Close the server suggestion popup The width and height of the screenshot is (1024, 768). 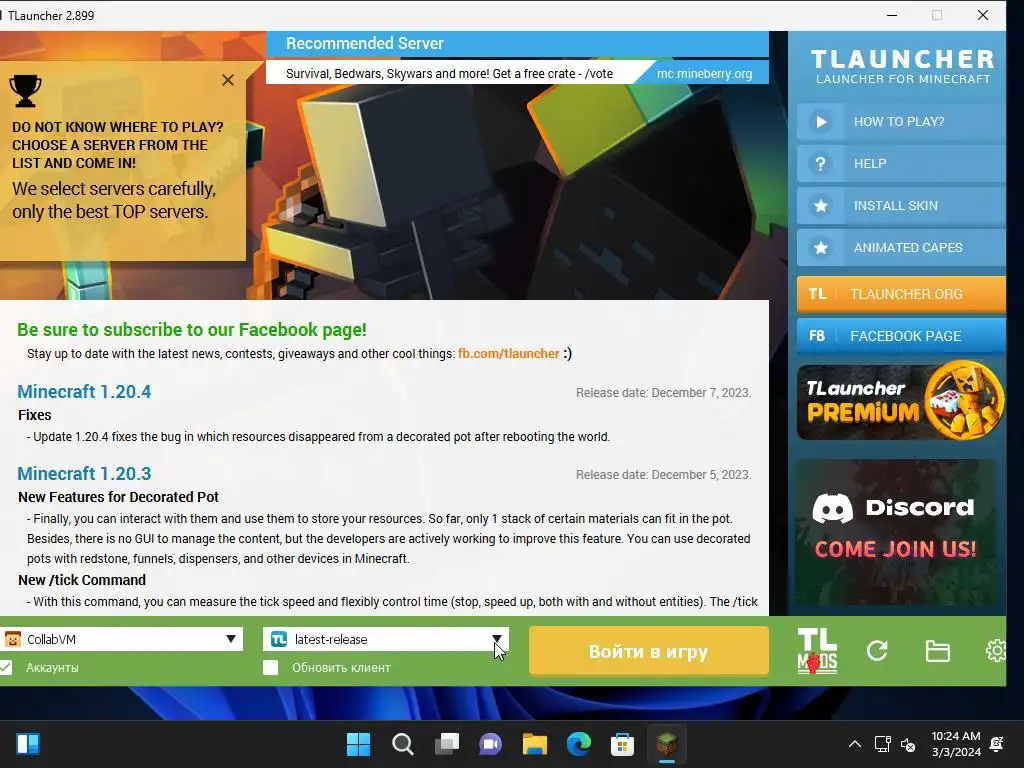coord(228,80)
